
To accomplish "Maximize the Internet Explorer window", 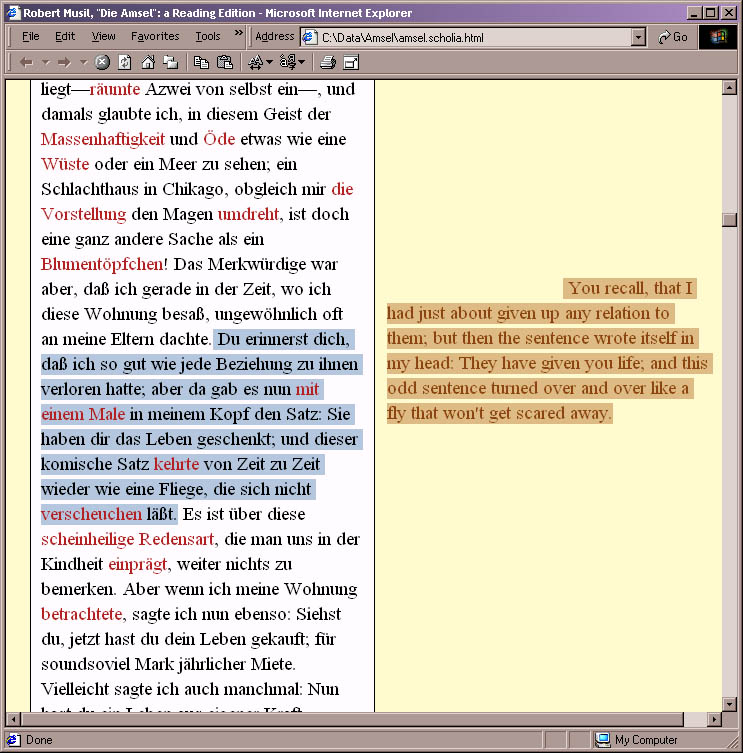I will point(710,13).
